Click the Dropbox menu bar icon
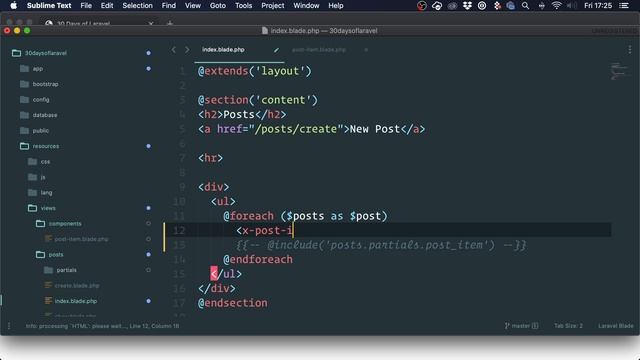 pos(467,5)
